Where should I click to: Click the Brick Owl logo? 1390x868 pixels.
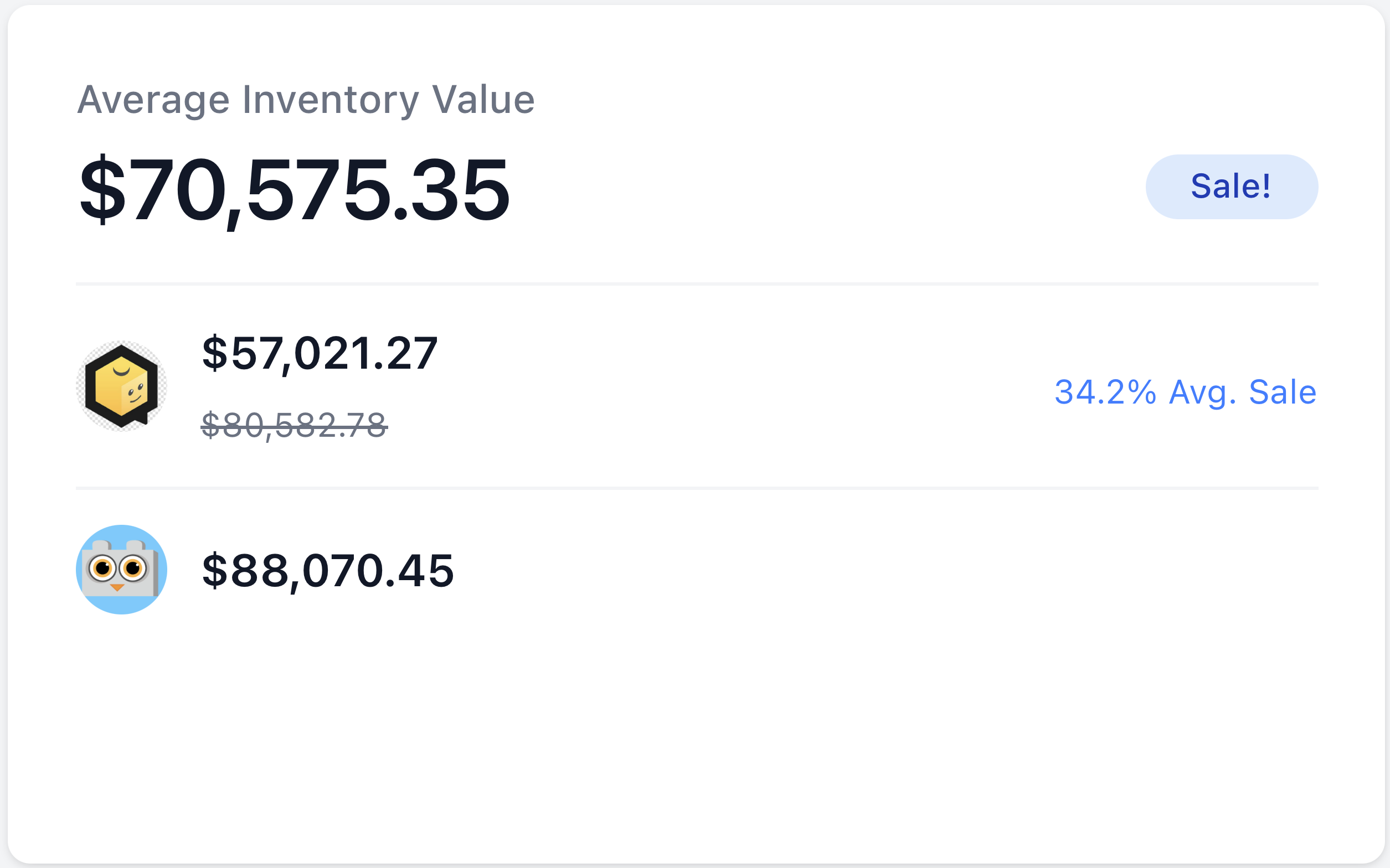(121, 570)
